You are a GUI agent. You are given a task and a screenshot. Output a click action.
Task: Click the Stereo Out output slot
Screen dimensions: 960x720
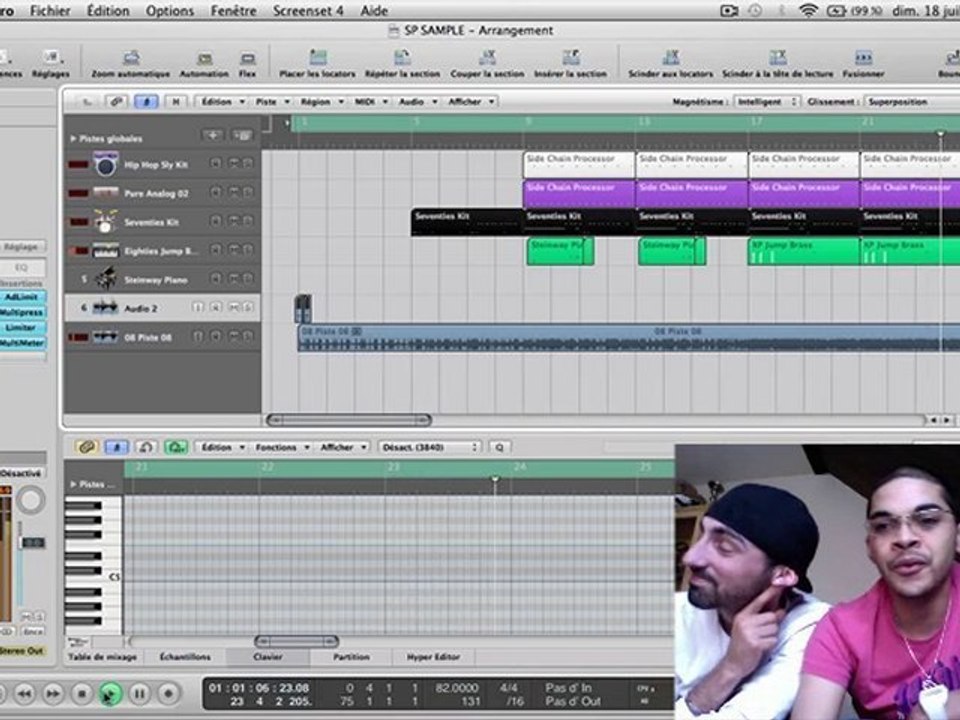pos(21,651)
